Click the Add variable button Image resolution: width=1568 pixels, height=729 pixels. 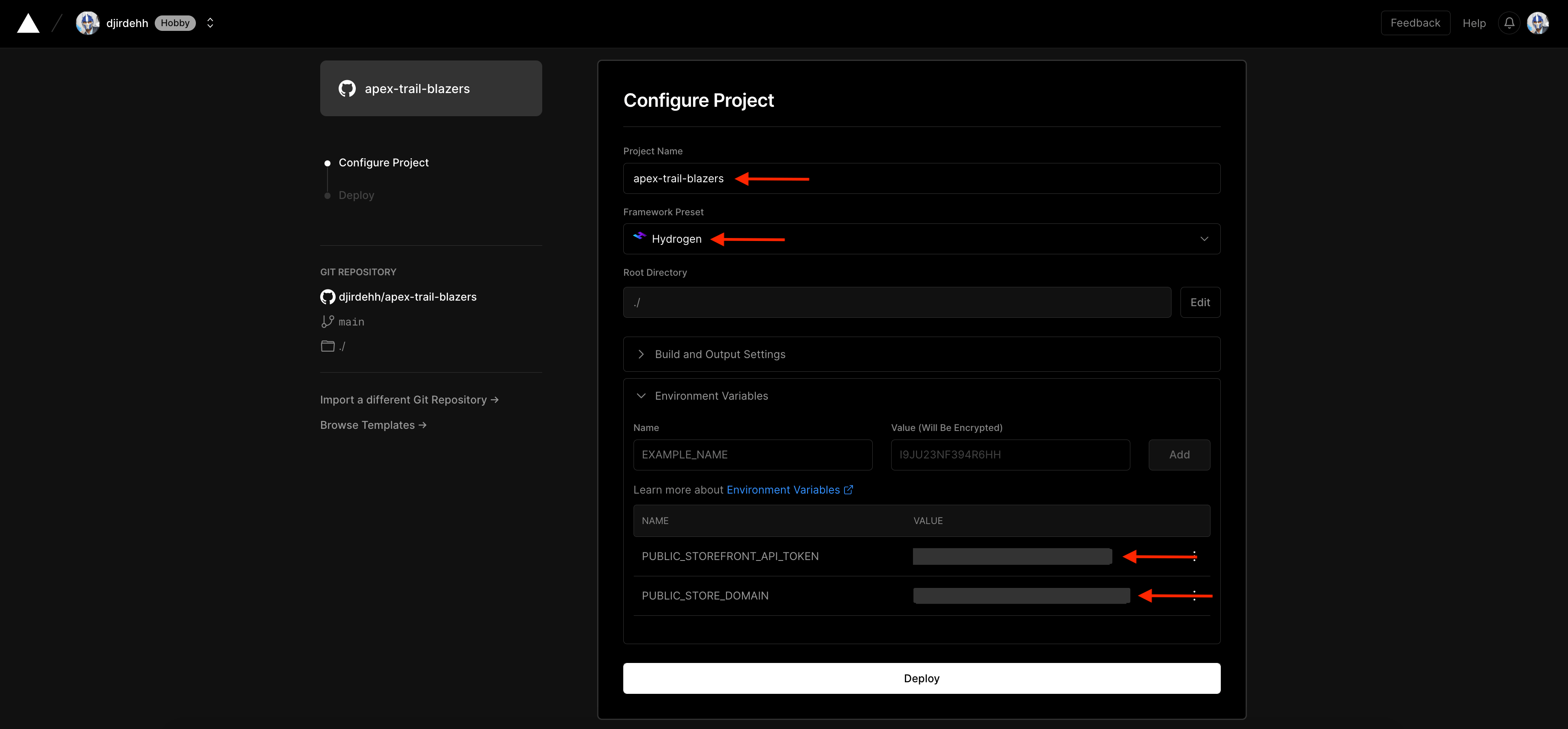click(1179, 455)
